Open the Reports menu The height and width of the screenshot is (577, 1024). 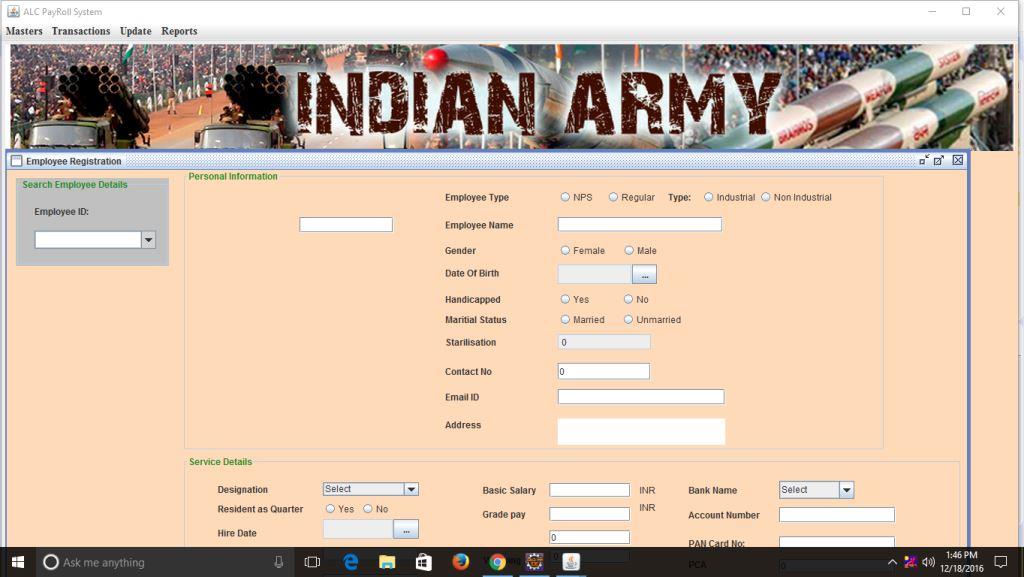pyautogui.click(x=179, y=31)
